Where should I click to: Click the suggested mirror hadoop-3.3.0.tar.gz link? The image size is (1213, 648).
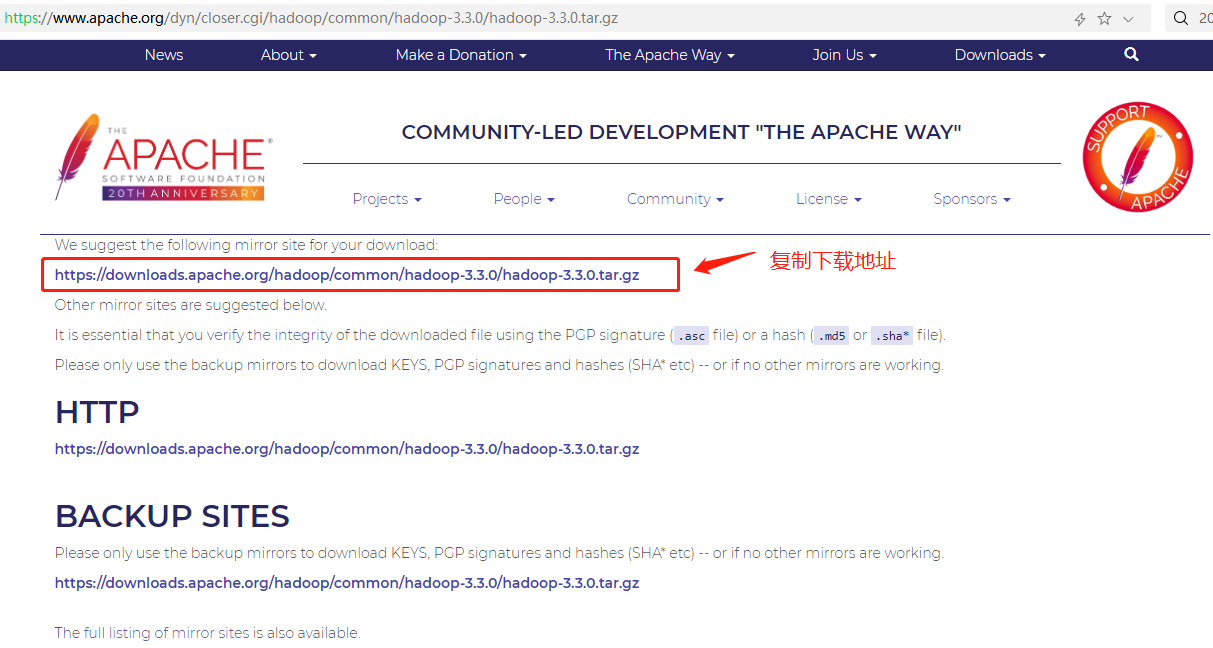coord(347,275)
